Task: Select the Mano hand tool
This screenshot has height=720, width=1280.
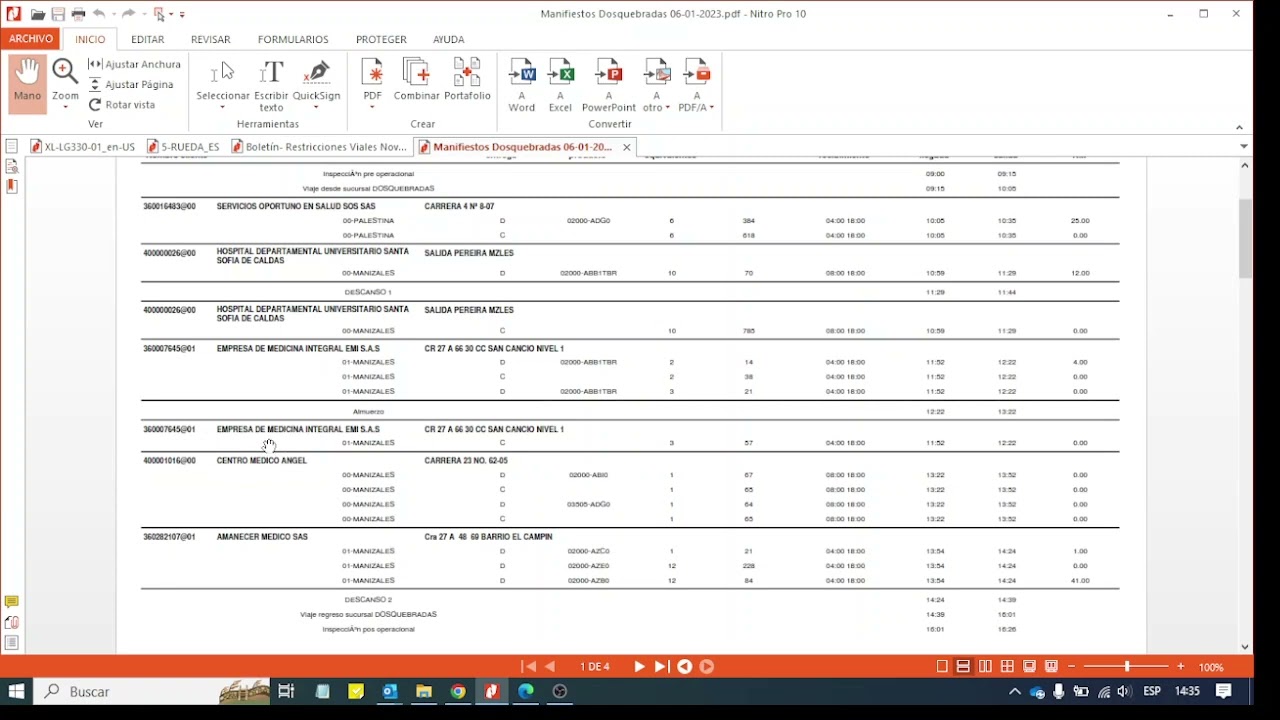Action: pos(28,82)
